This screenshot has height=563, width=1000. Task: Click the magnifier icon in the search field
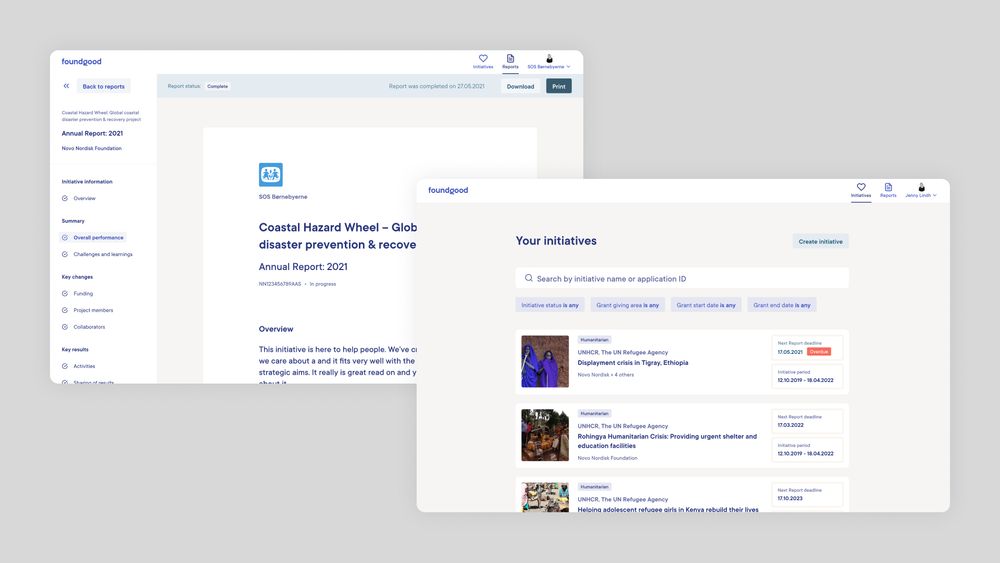529,278
